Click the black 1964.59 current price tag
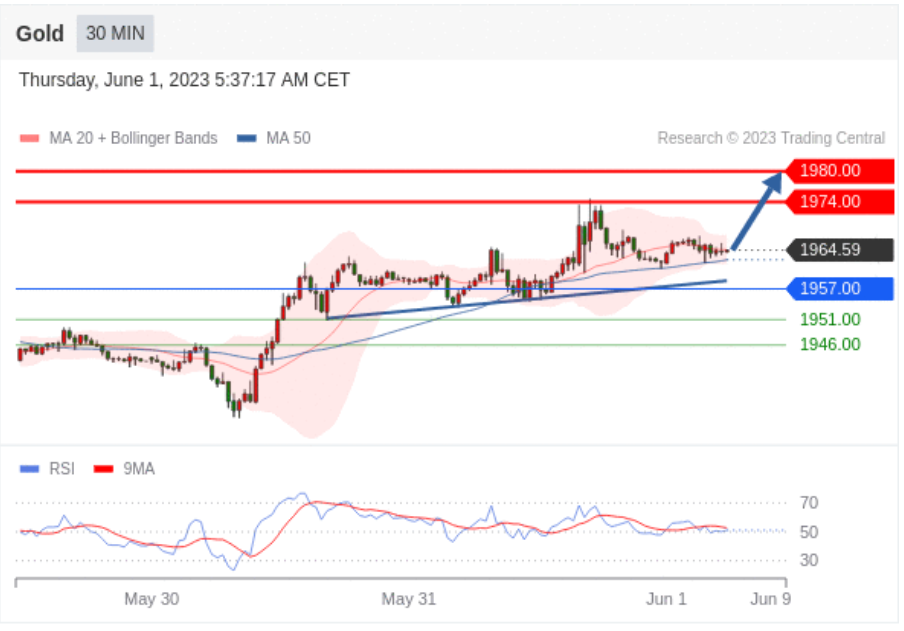904x631 pixels. (x=841, y=250)
